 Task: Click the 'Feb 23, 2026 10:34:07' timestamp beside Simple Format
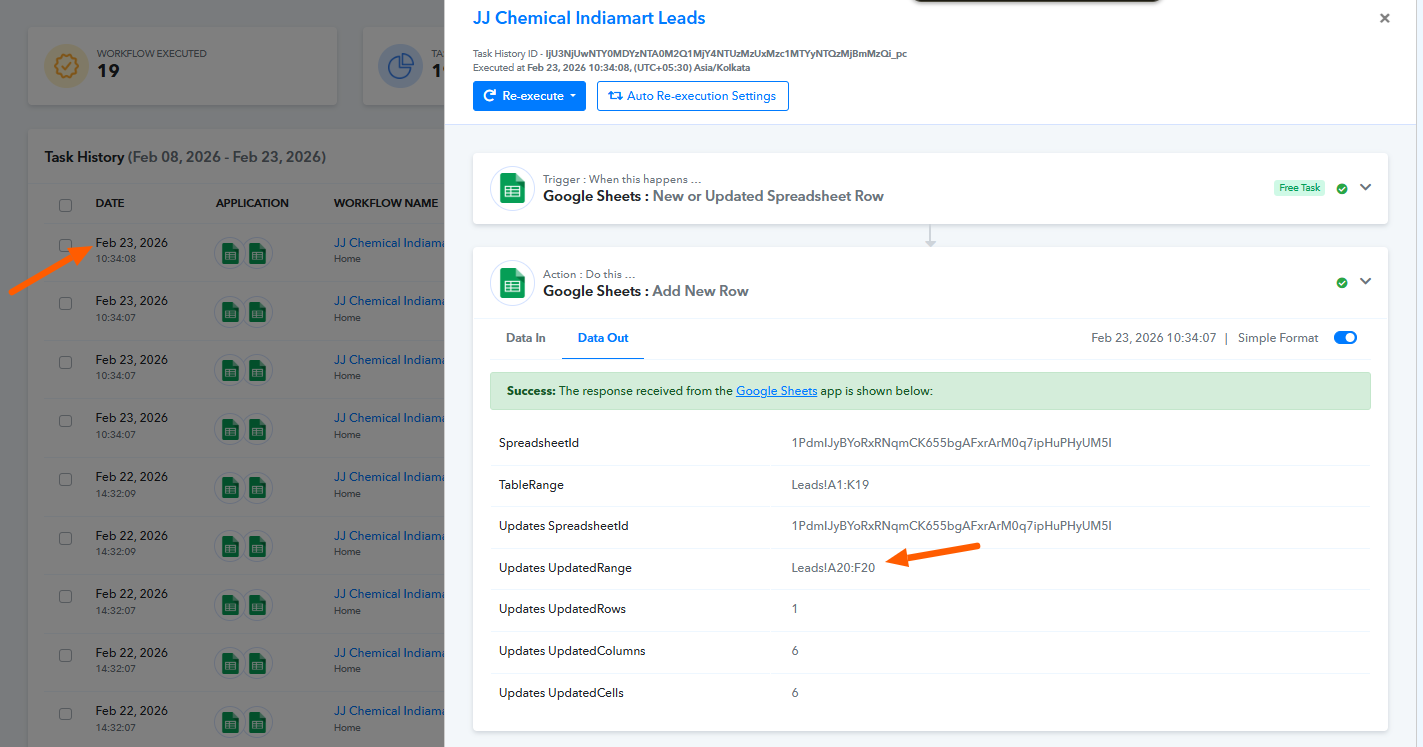(1154, 338)
